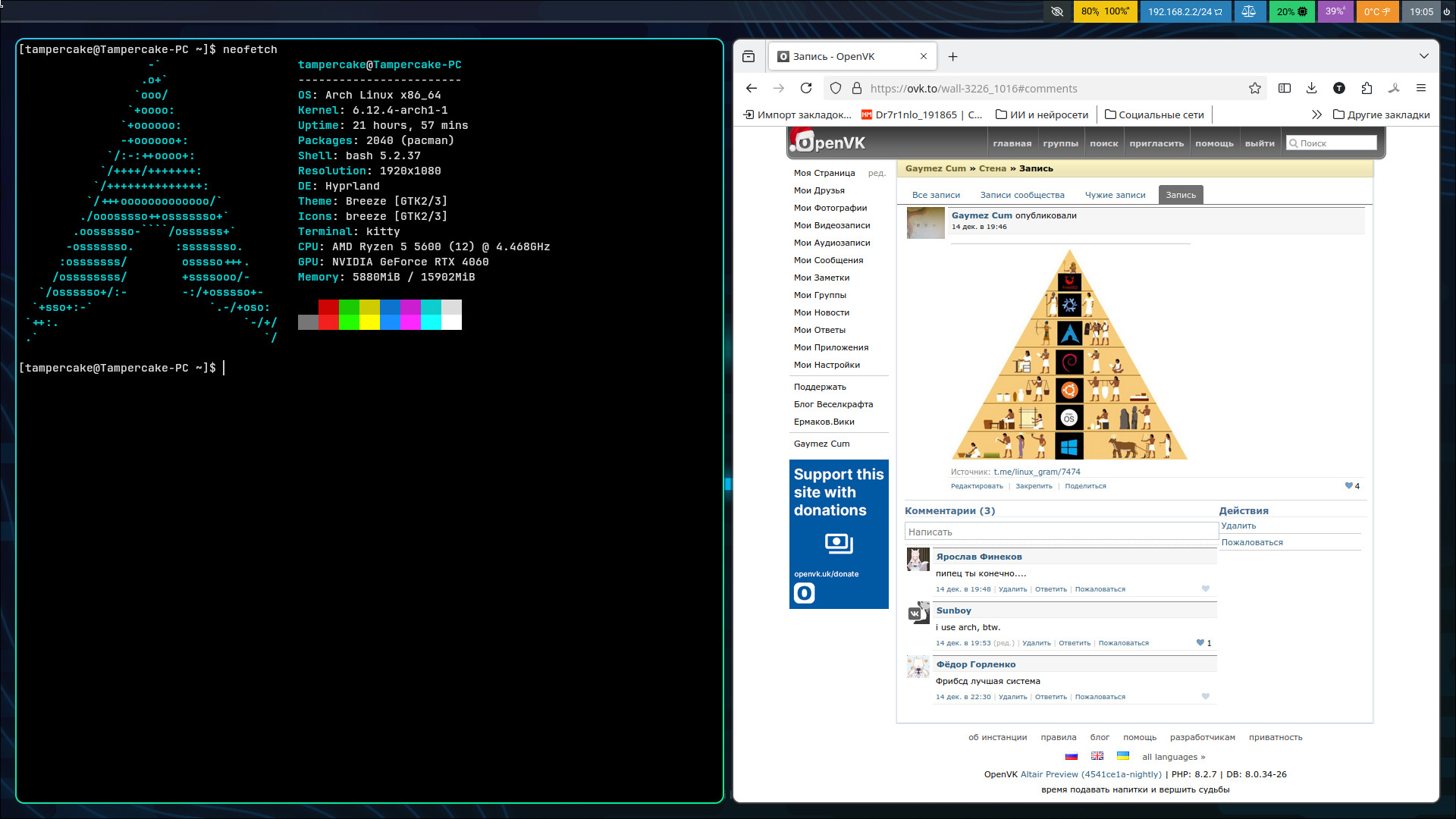Viewport: 1456px width, 819px height.
Task: Open the ИИ и нейросети bookmarks folder
Action: pos(1042,115)
